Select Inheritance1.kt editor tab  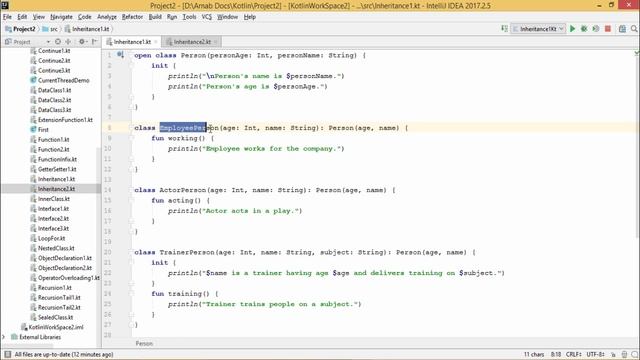132,42
